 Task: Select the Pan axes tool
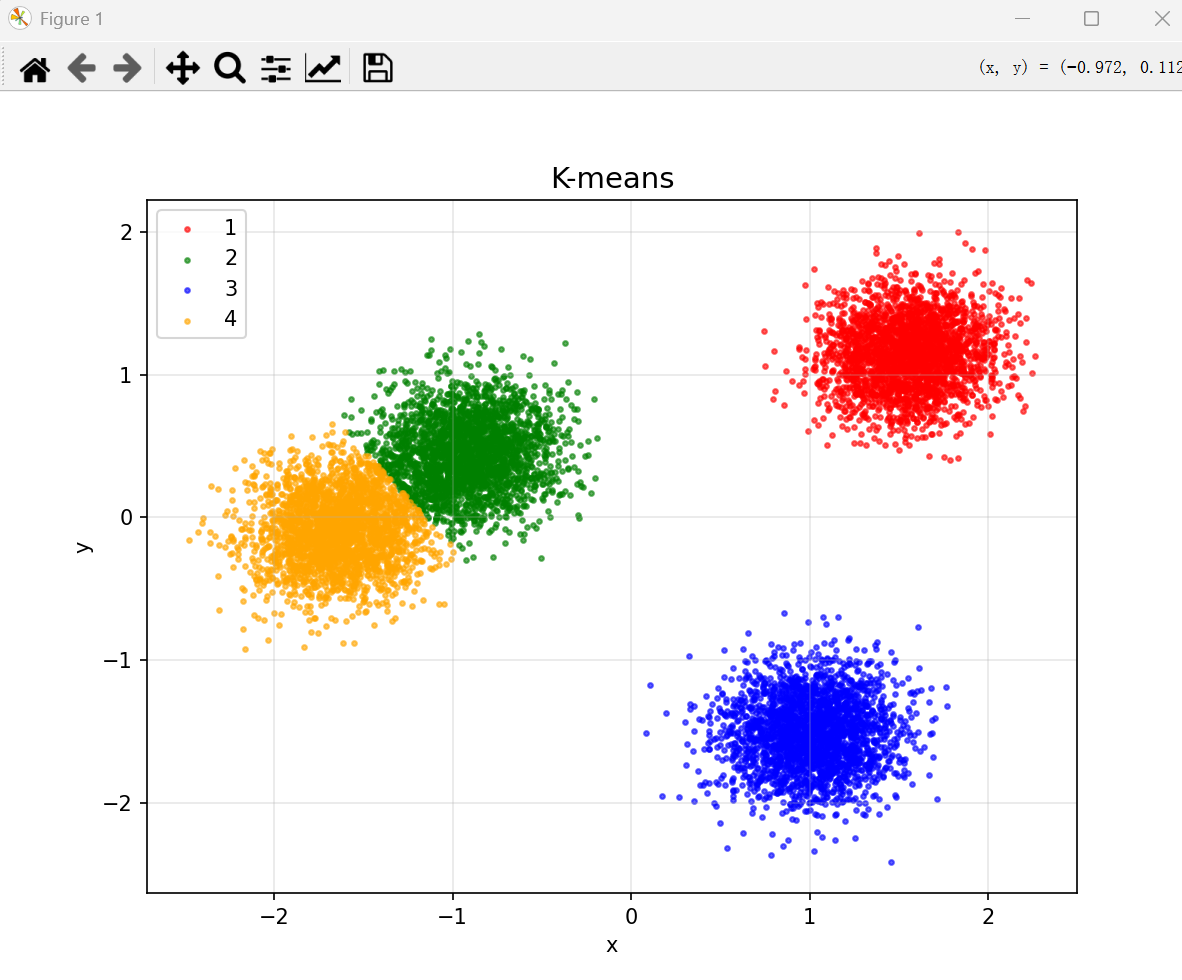point(182,69)
